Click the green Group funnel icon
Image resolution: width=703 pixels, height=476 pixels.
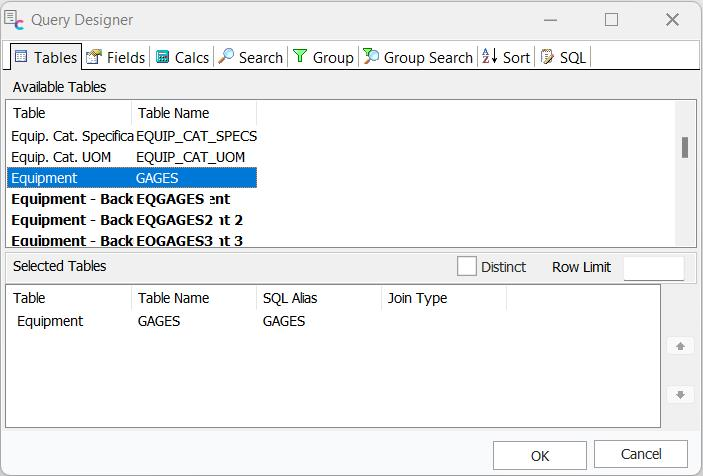[x=299, y=57]
